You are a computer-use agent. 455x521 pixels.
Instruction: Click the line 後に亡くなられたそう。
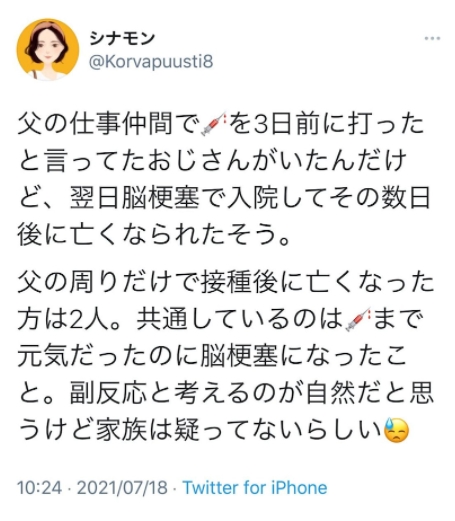(x=153, y=235)
